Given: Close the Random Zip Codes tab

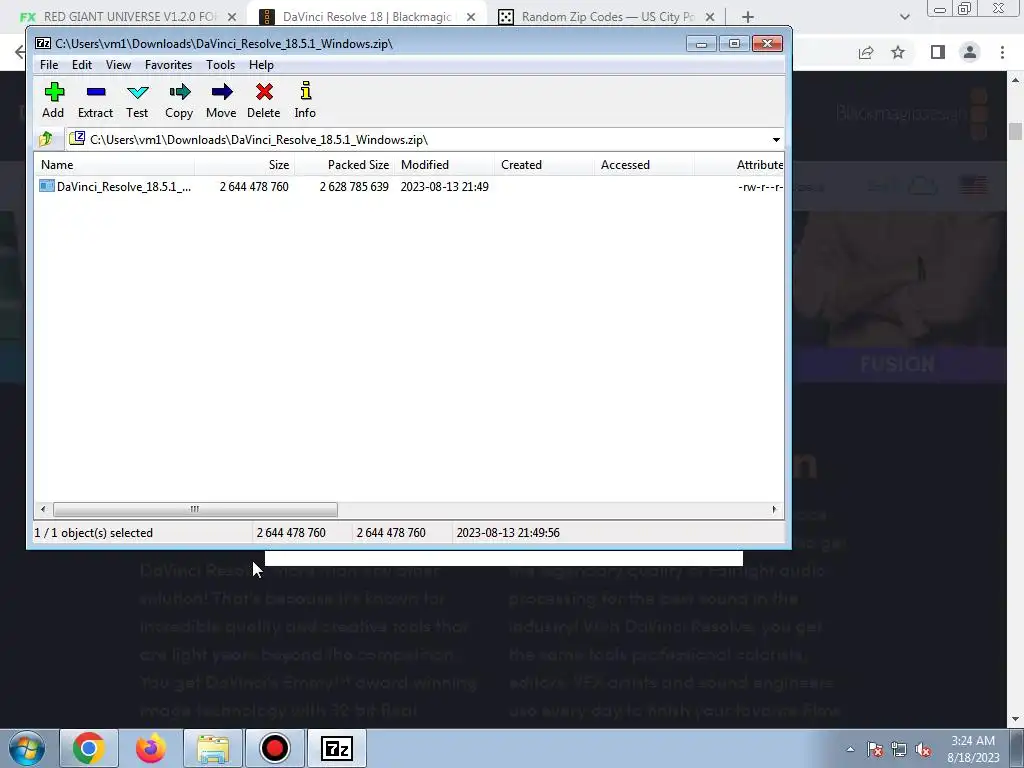Looking at the screenshot, I should 710,17.
